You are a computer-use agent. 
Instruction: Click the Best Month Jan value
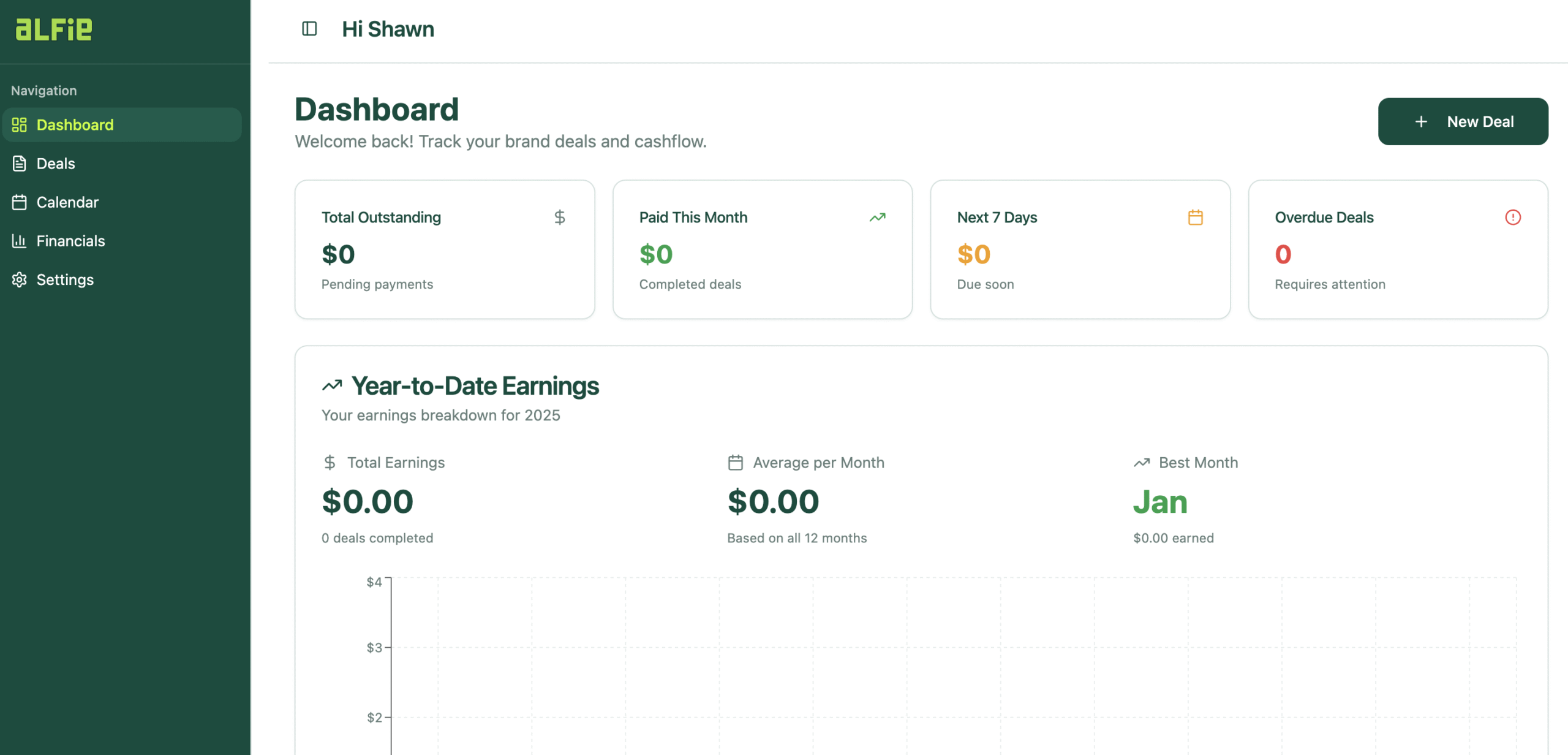(x=1160, y=502)
